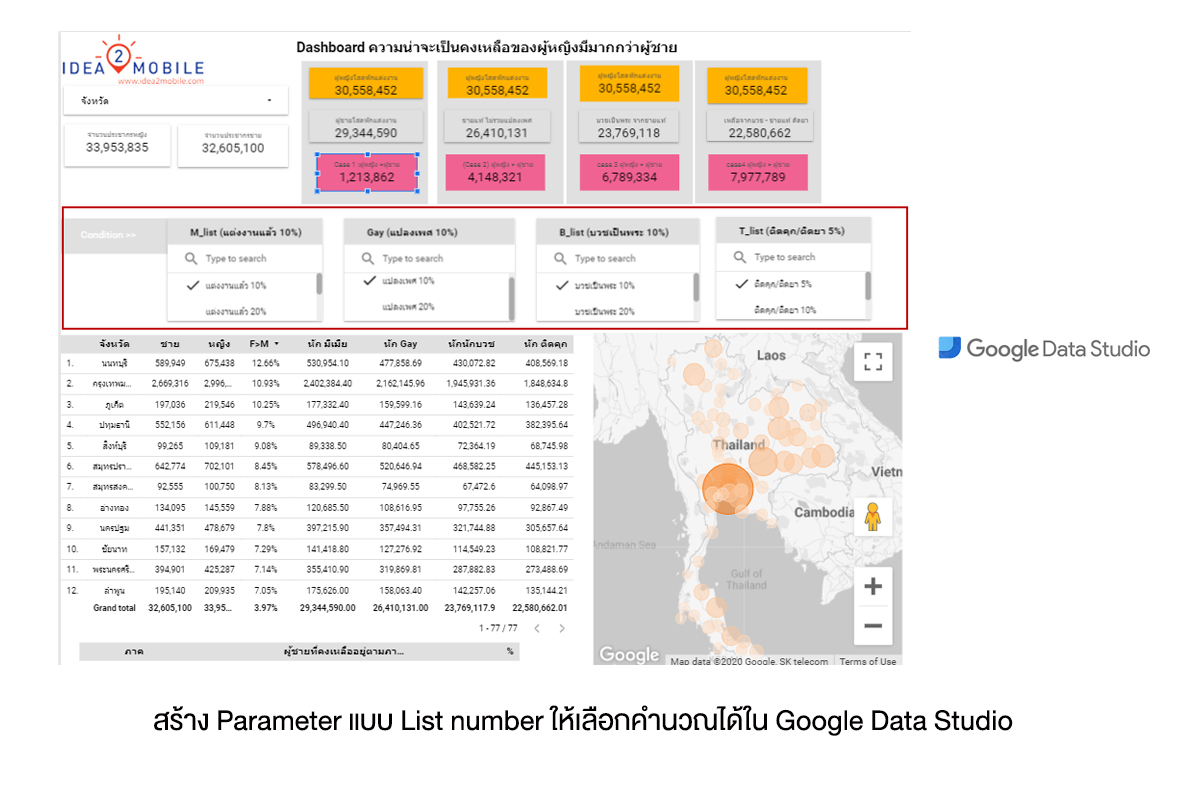Viewport: 1200px width, 800px height.
Task: Click the www.idea2mobile.com link
Action: [x=160, y=81]
